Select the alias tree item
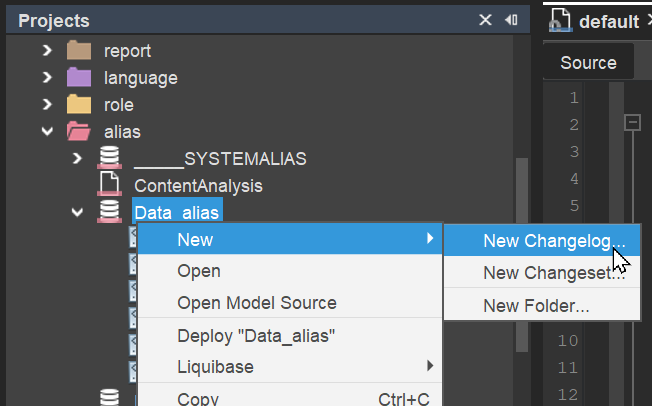652x406 pixels. pos(122,132)
